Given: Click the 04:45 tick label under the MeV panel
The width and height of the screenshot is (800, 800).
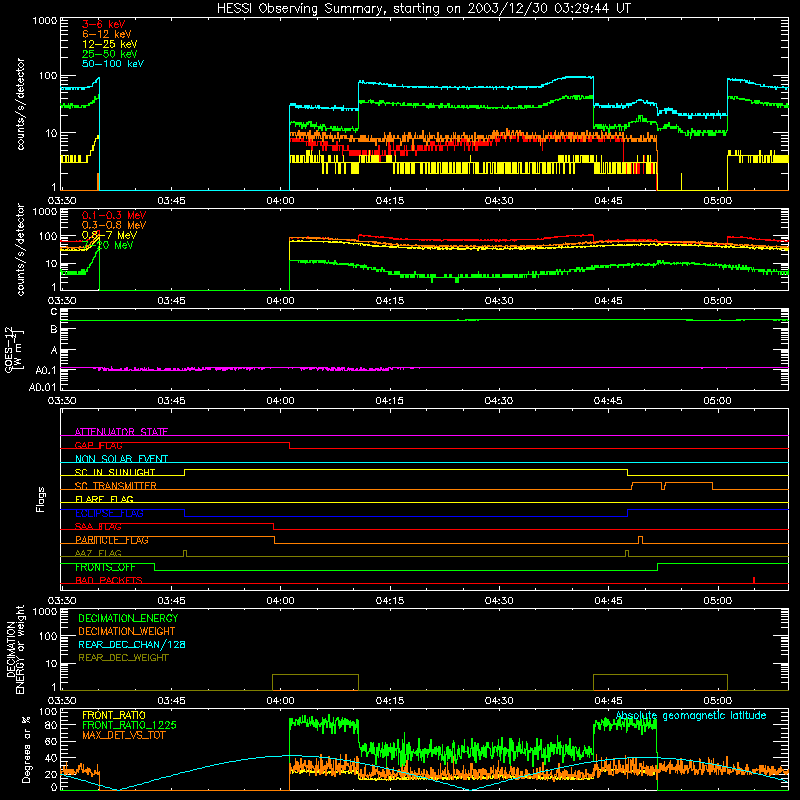Looking at the screenshot, I should (x=608, y=301).
